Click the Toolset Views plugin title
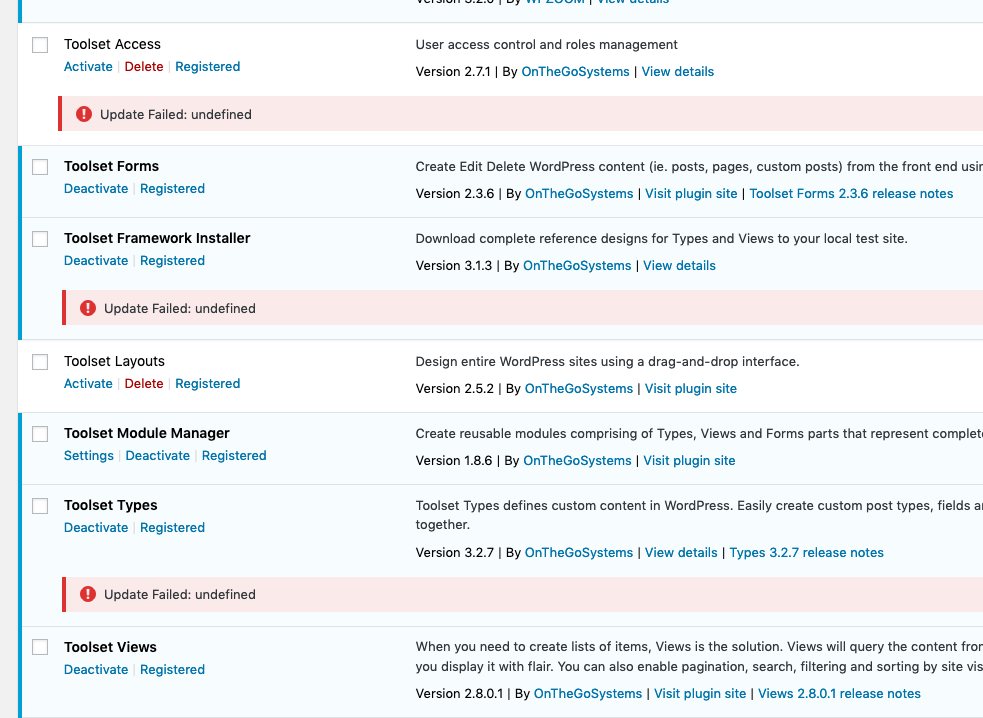Image resolution: width=983 pixels, height=718 pixels. point(110,647)
